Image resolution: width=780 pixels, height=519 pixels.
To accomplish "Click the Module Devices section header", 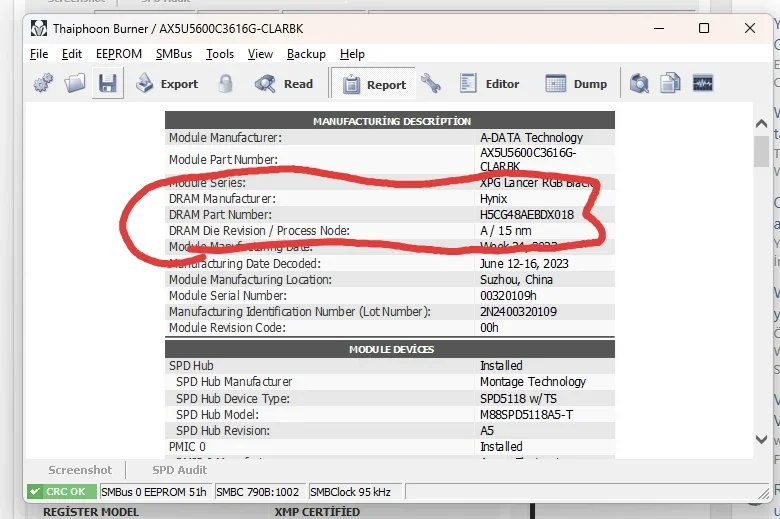I will [390, 349].
